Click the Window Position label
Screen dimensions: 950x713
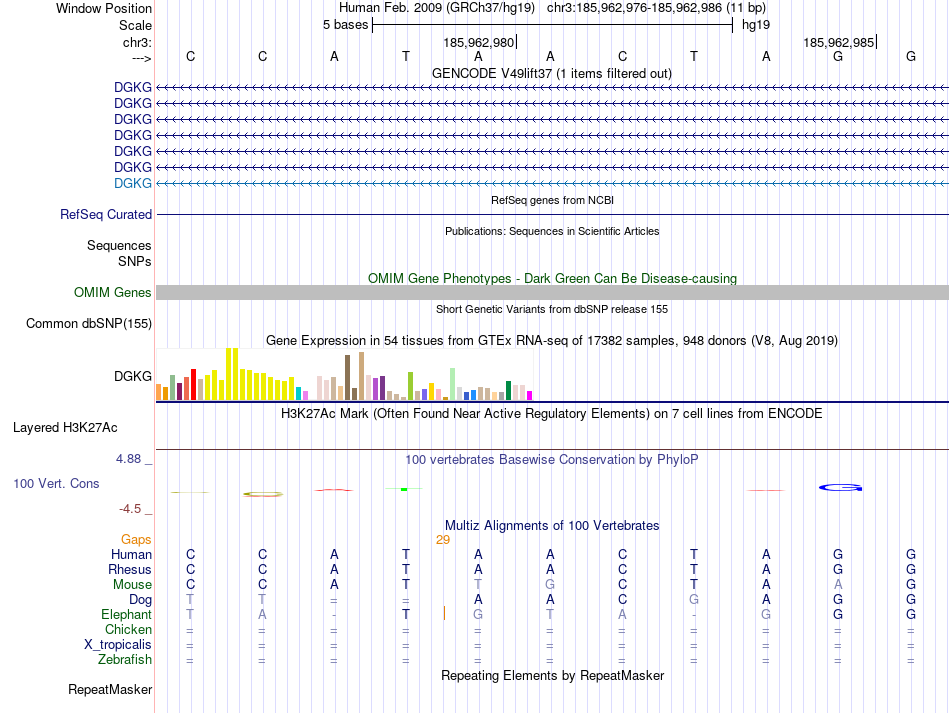click(x=104, y=8)
